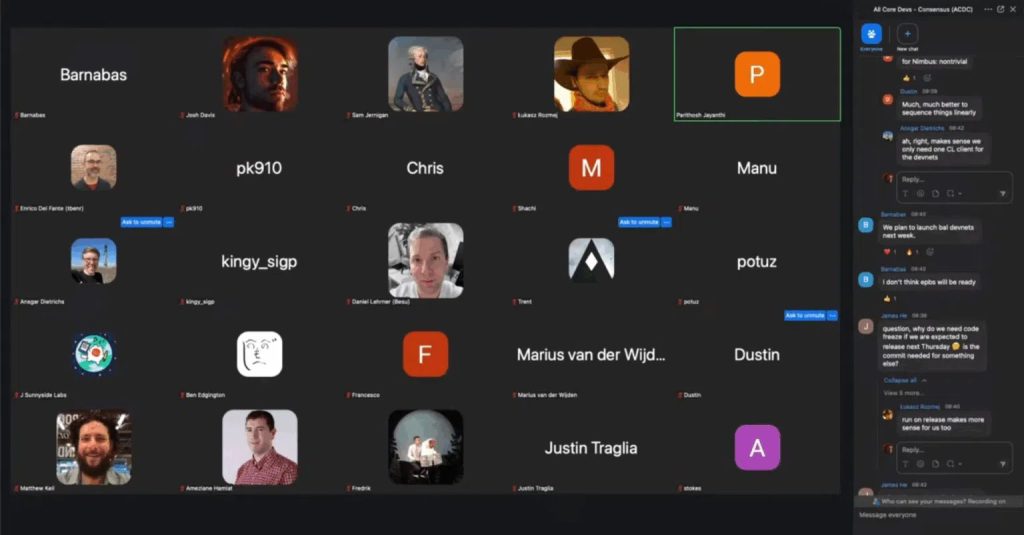Select Parithosh Jayanthi's highlighted video tile

click(757, 74)
